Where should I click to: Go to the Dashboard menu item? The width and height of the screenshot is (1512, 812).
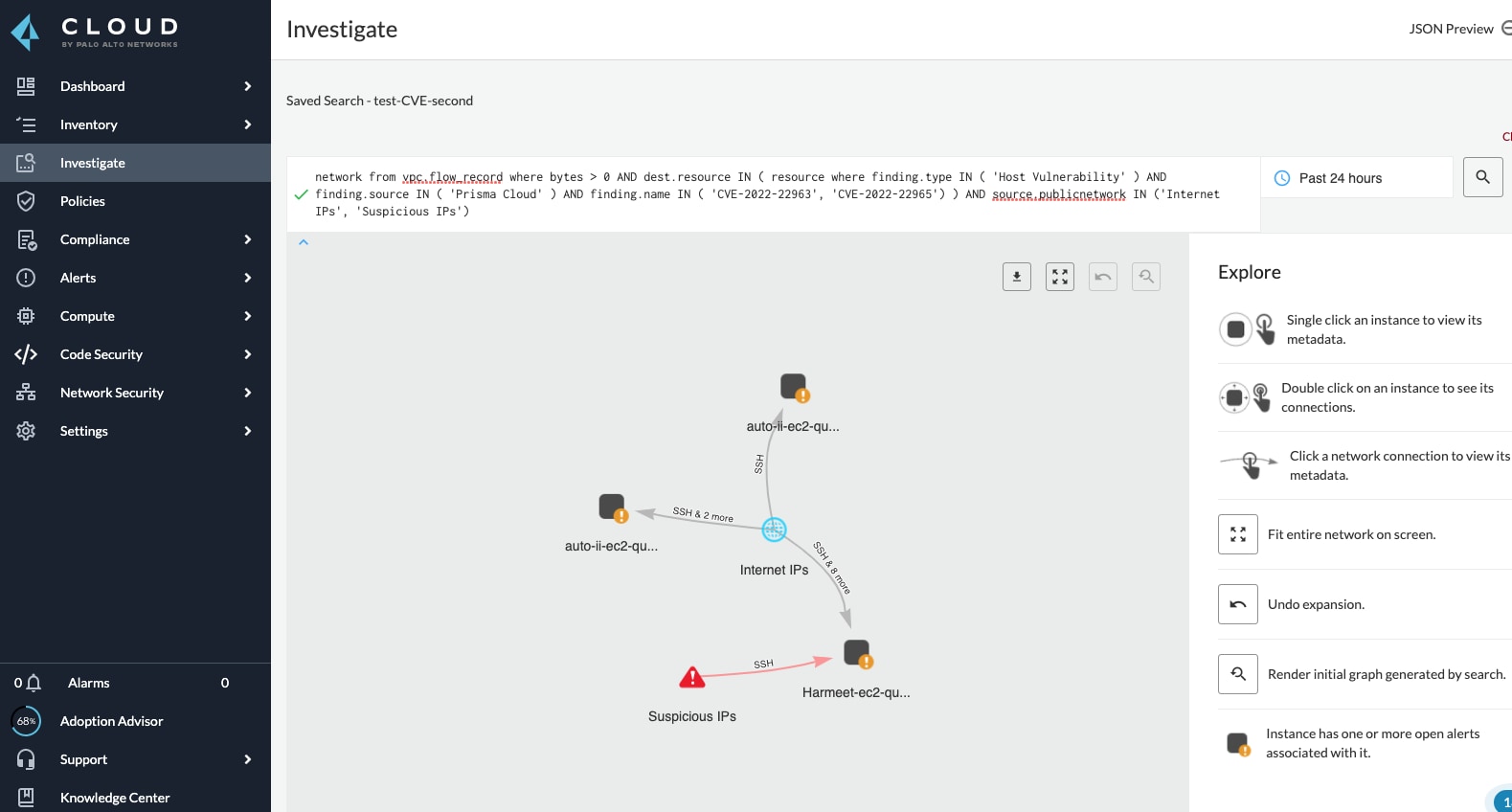click(135, 86)
